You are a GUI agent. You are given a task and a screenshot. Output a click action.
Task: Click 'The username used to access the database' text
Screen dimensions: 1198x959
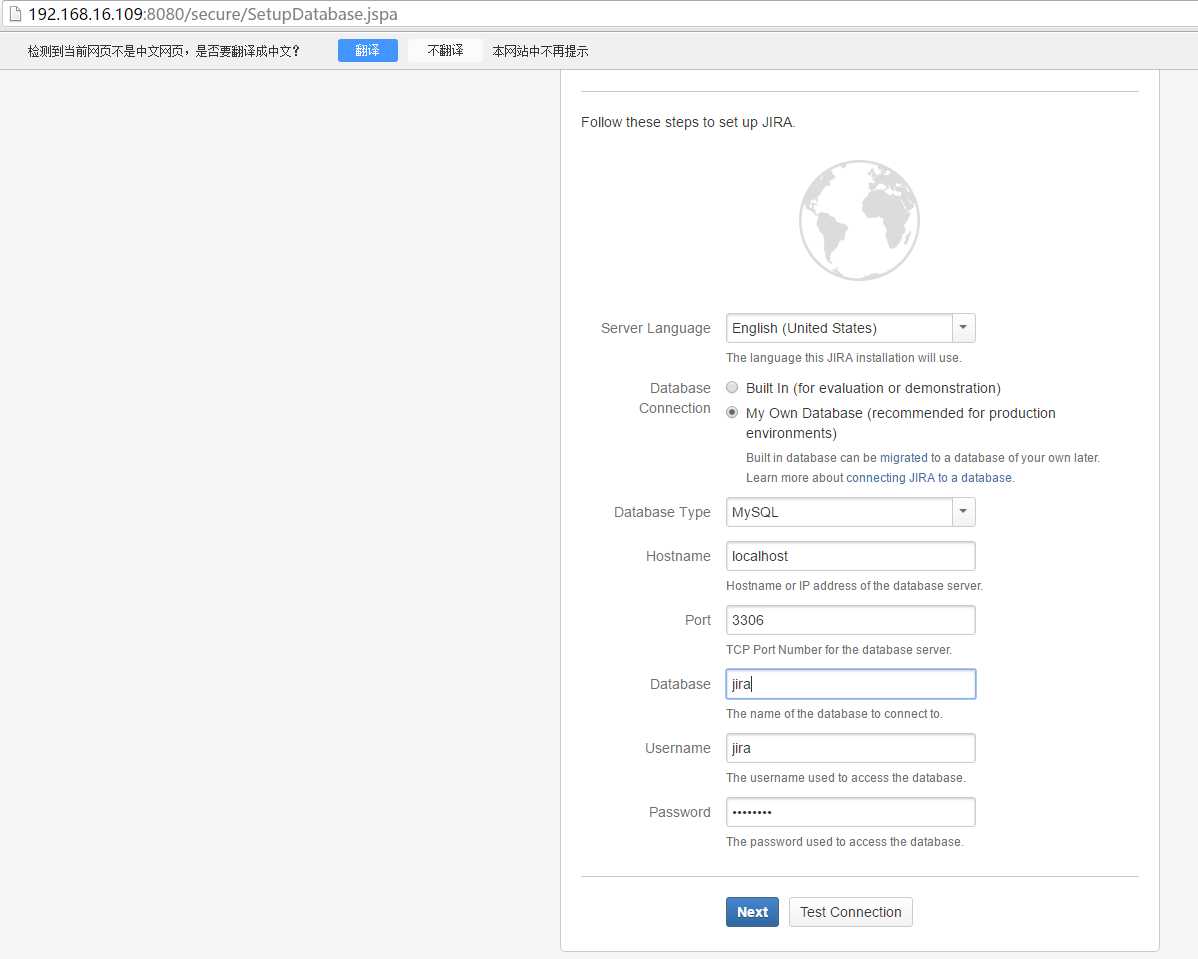tap(846, 778)
